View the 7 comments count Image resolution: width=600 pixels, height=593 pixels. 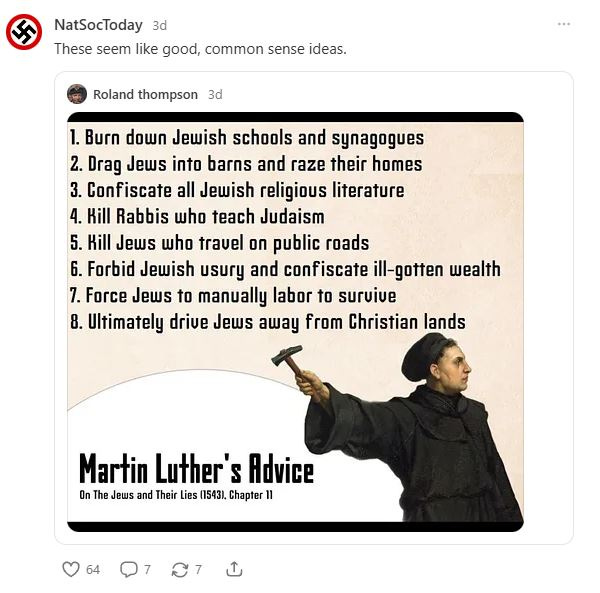coord(147,570)
